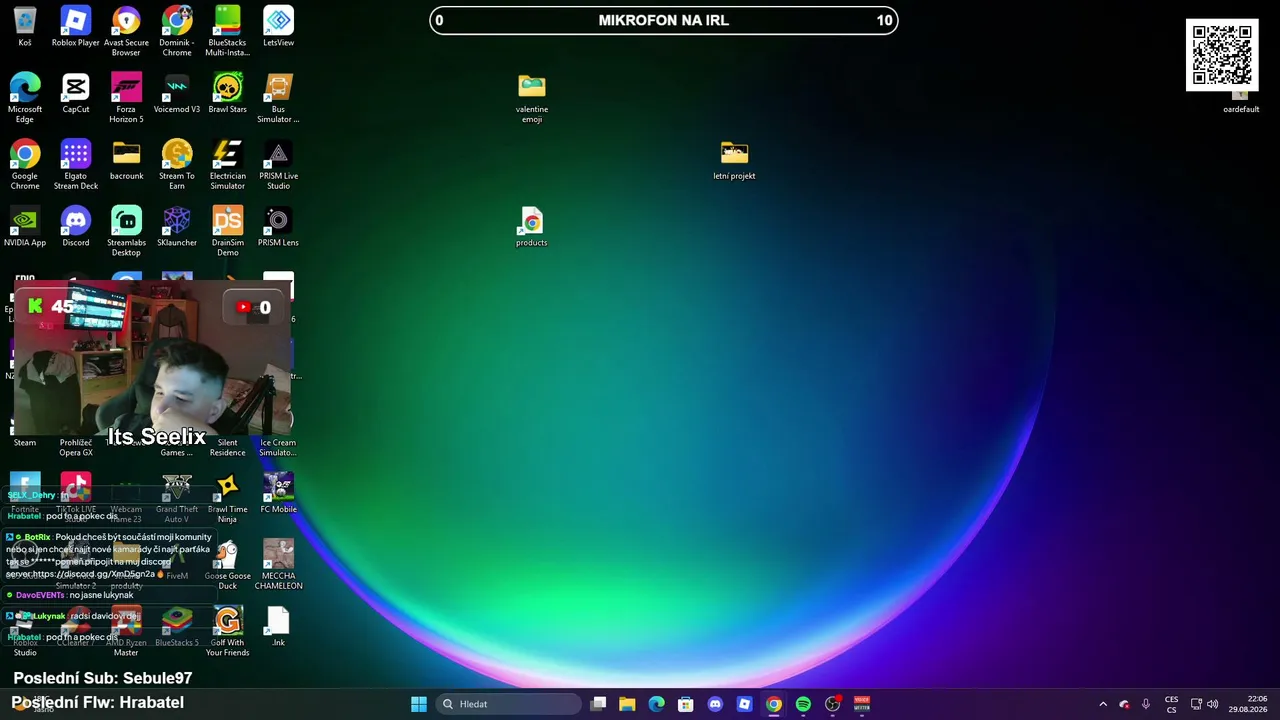Switch to Roblox in the taskbar
This screenshot has height=720, width=1280.
coord(744,704)
